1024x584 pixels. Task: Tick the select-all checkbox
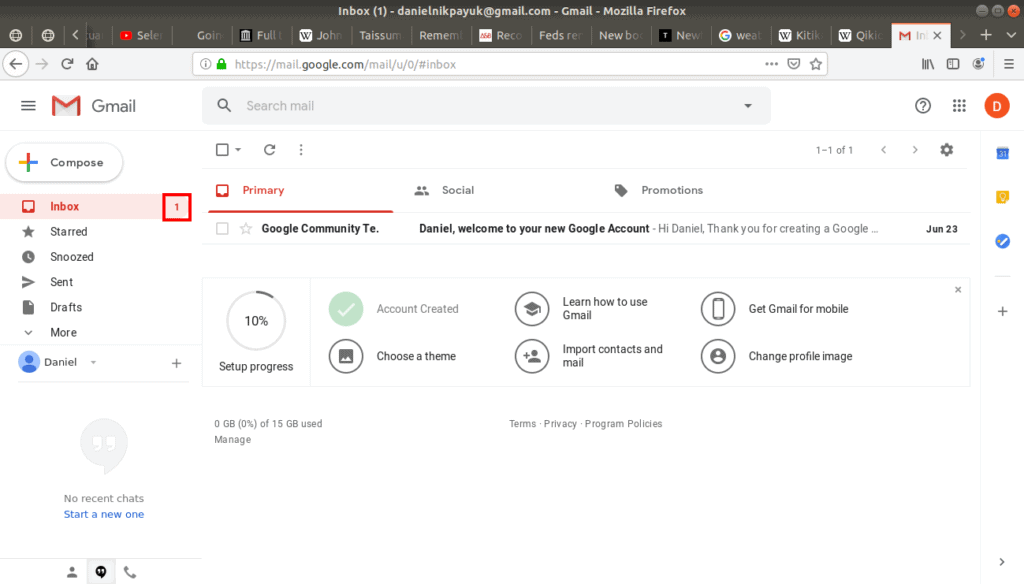[222, 150]
